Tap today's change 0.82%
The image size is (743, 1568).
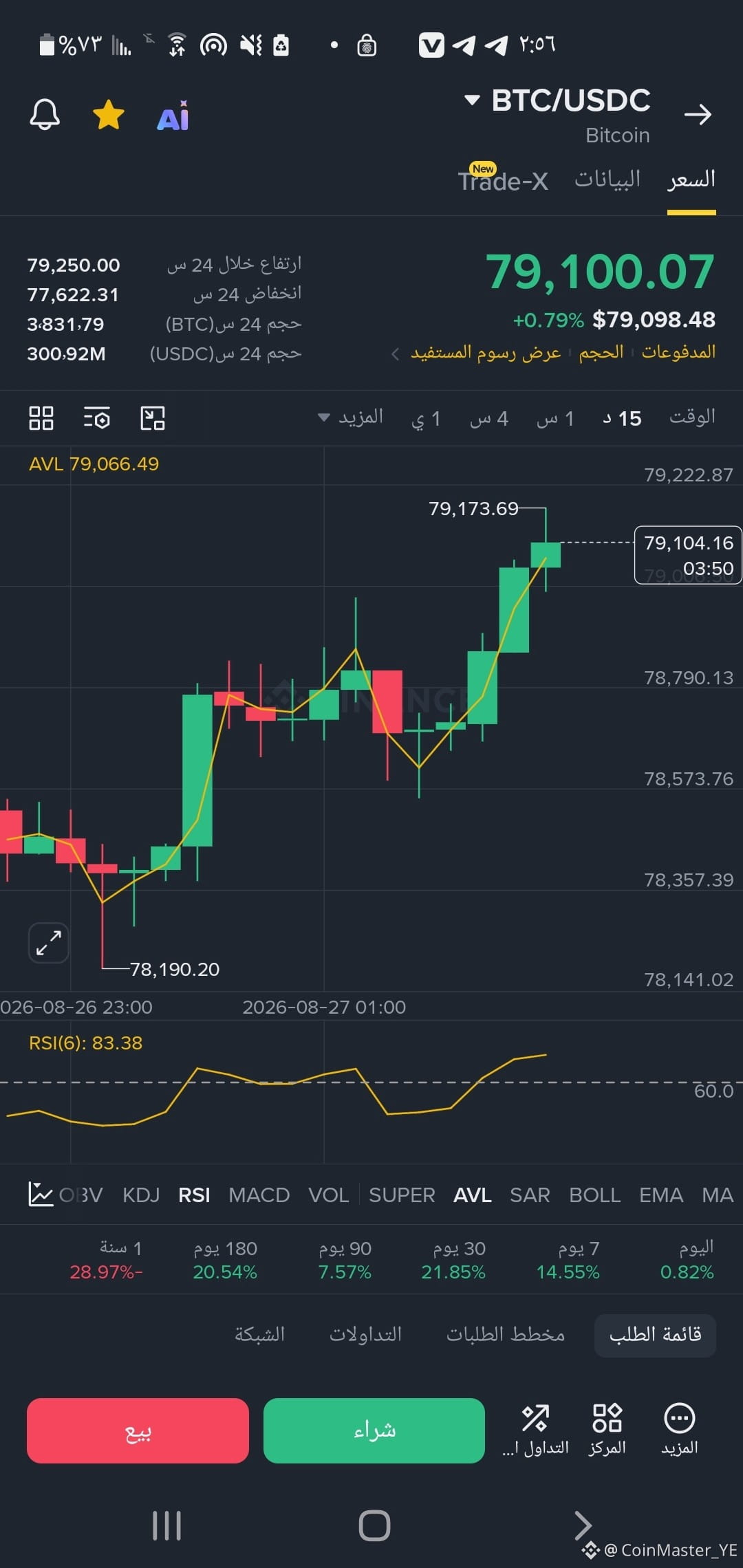[x=687, y=1272]
